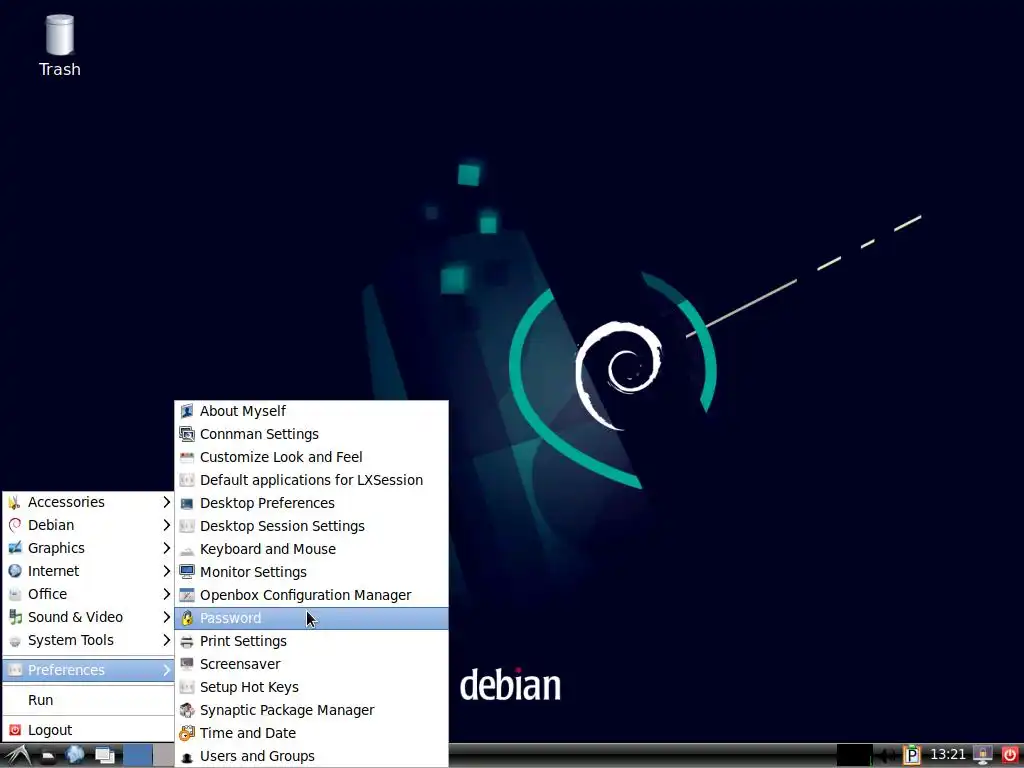Launch the web browser globe icon in taskbar
This screenshot has width=1024, height=768.
click(74, 756)
